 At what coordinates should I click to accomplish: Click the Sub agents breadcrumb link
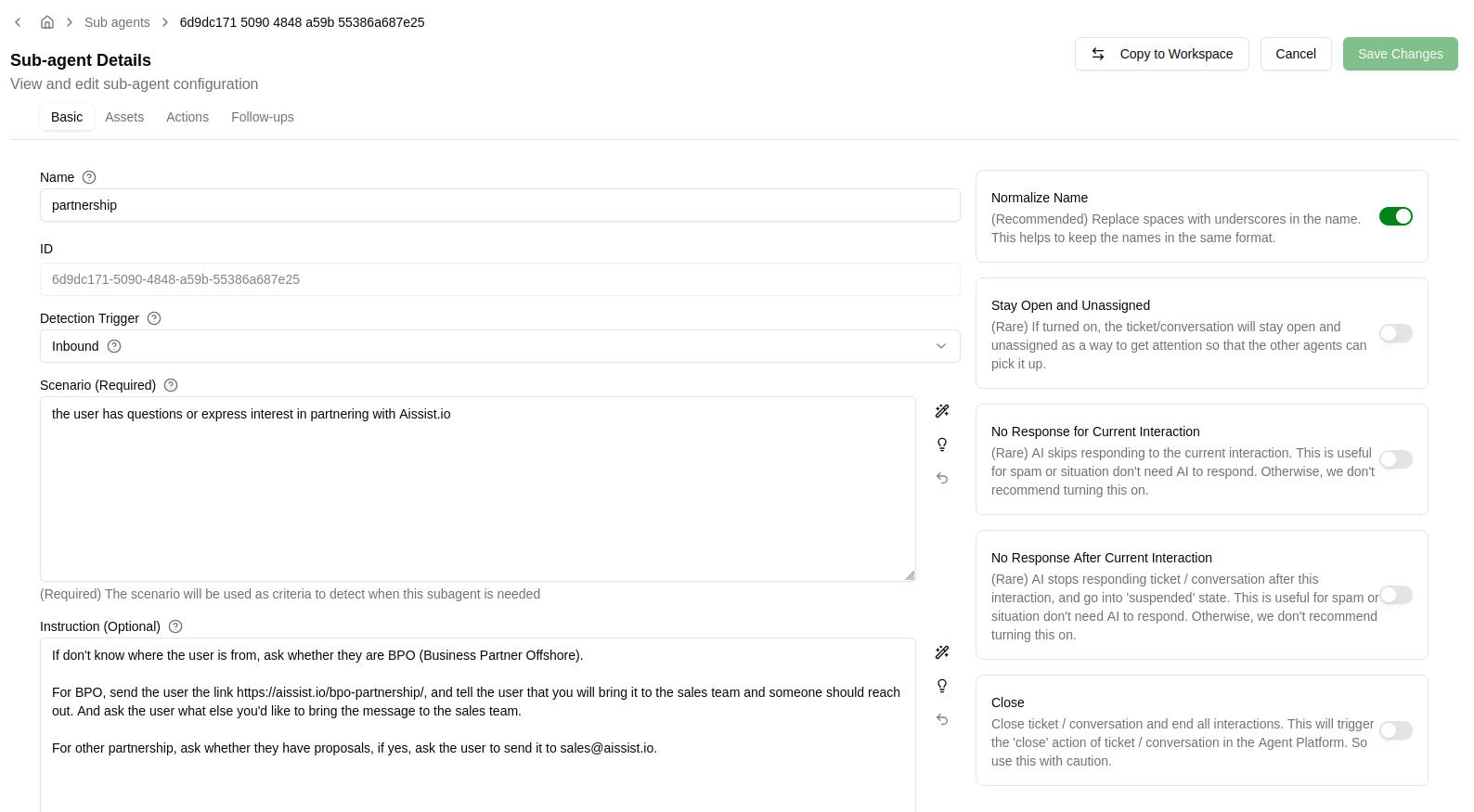pyautogui.click(x=117, y=22)
